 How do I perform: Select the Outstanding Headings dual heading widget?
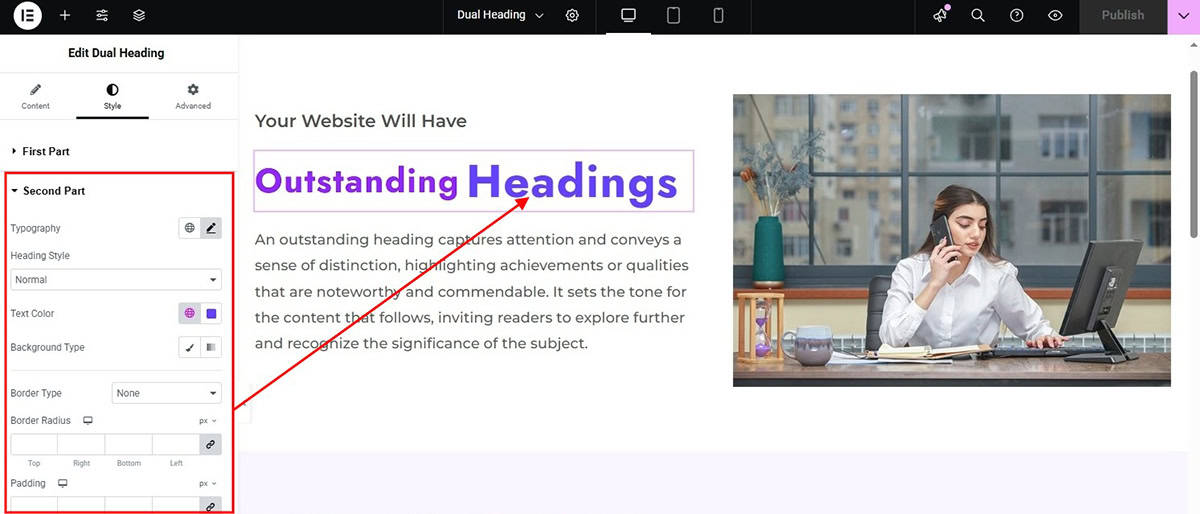coord(473,181)
